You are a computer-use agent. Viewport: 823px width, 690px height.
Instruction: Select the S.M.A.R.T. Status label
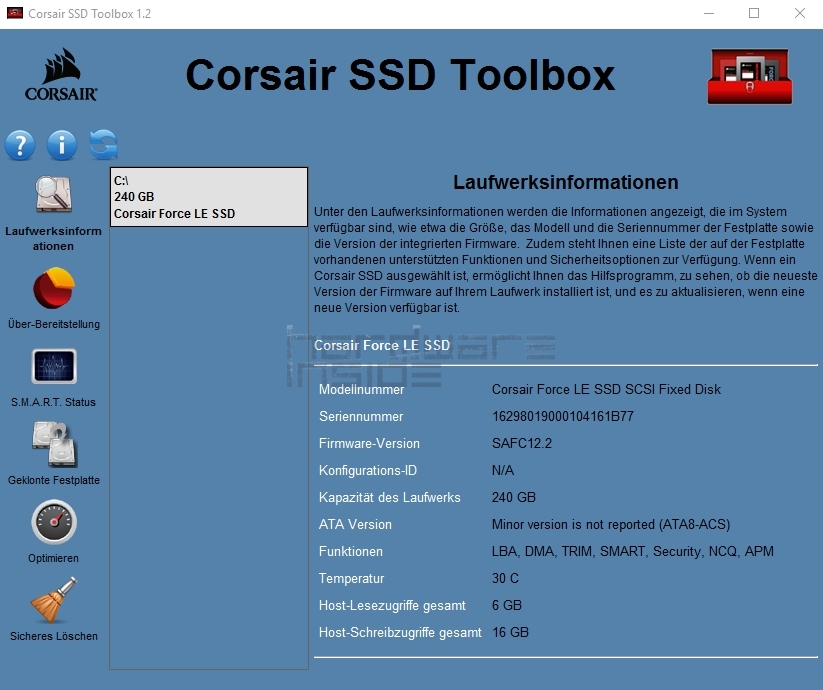pyautogui.click(x=54, y=402)
